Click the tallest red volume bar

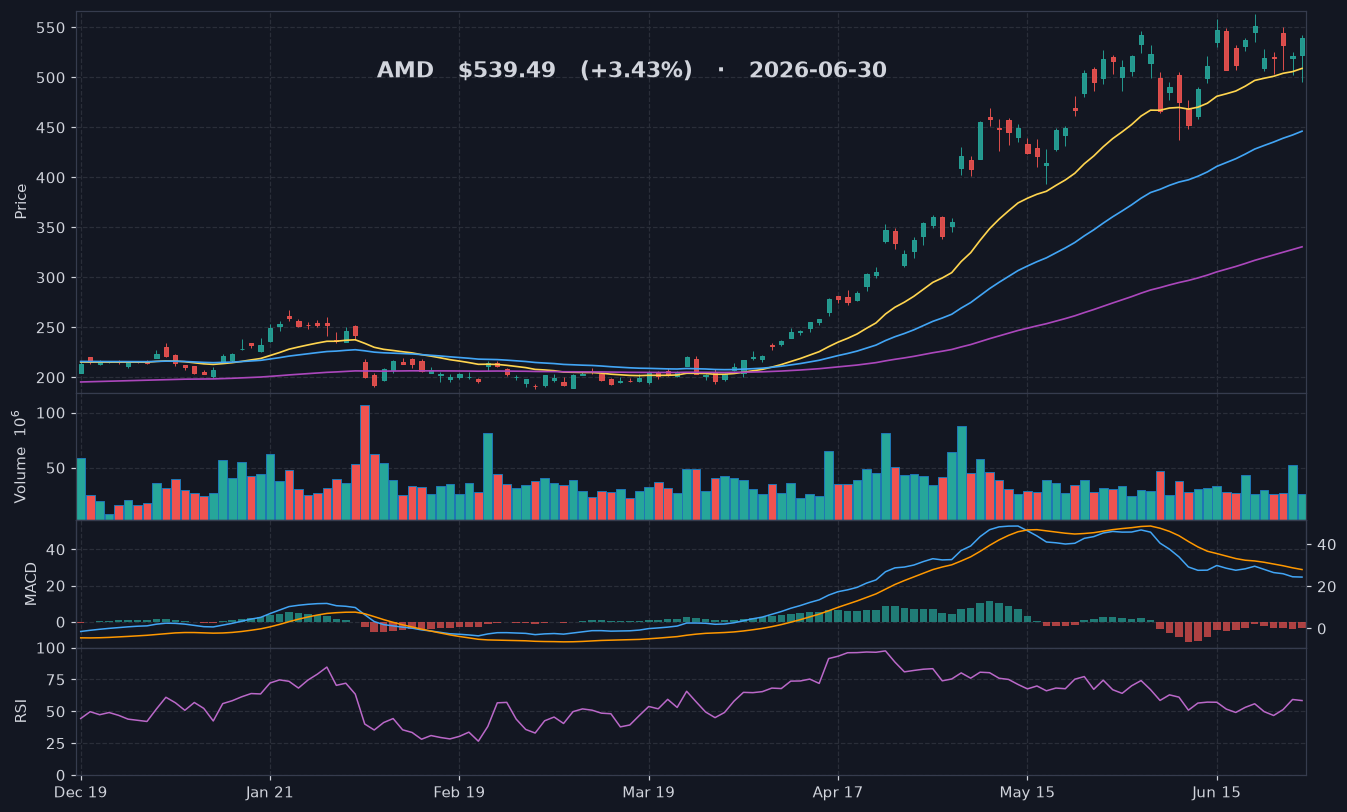[365, 462]
